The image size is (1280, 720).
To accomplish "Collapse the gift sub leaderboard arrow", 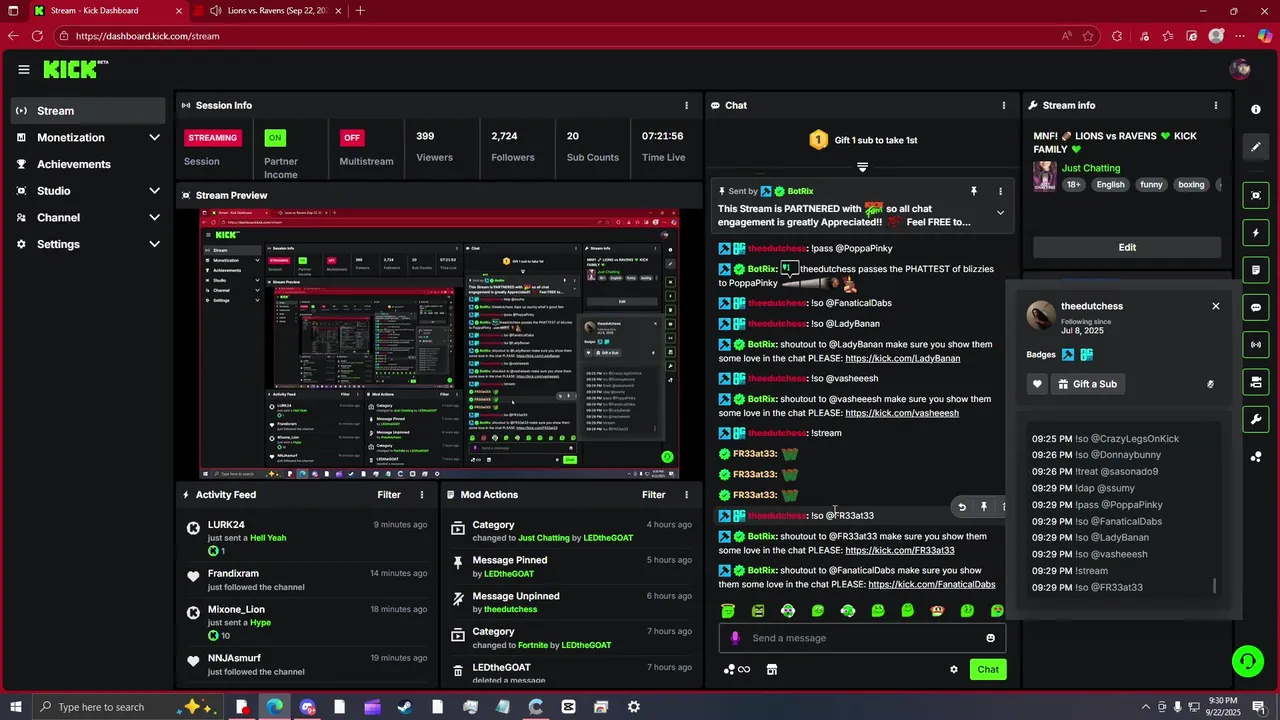I will tap(862, 167).
